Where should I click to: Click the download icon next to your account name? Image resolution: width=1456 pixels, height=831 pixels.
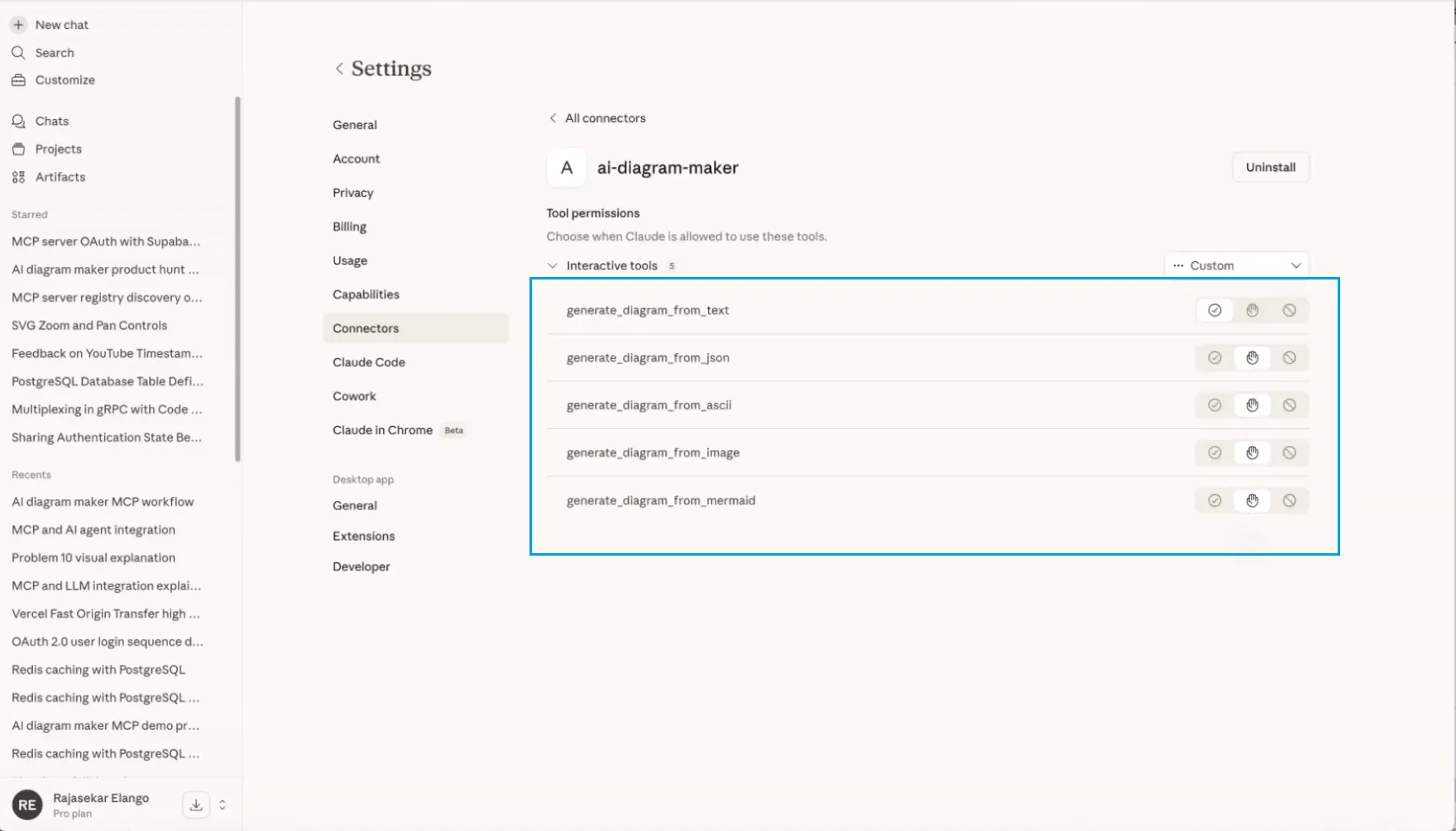tap(195, 804)
